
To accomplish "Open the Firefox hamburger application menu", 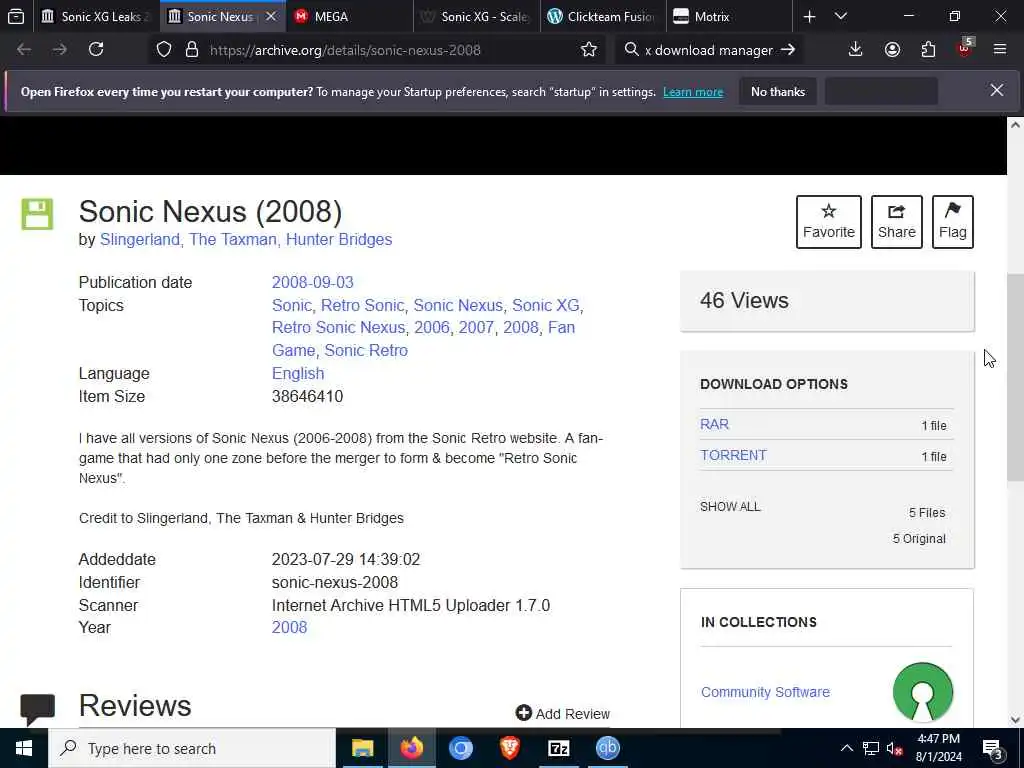I will coord(1000,49).
